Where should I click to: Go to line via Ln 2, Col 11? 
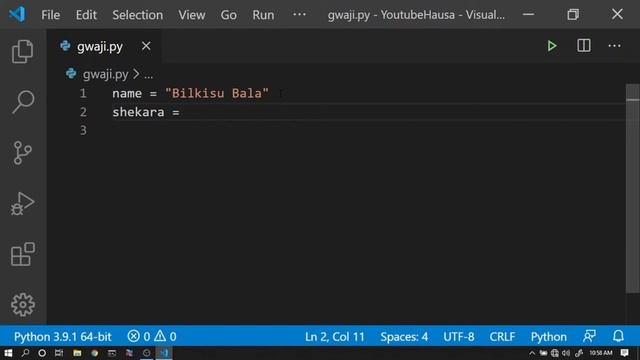pos(334,337)
